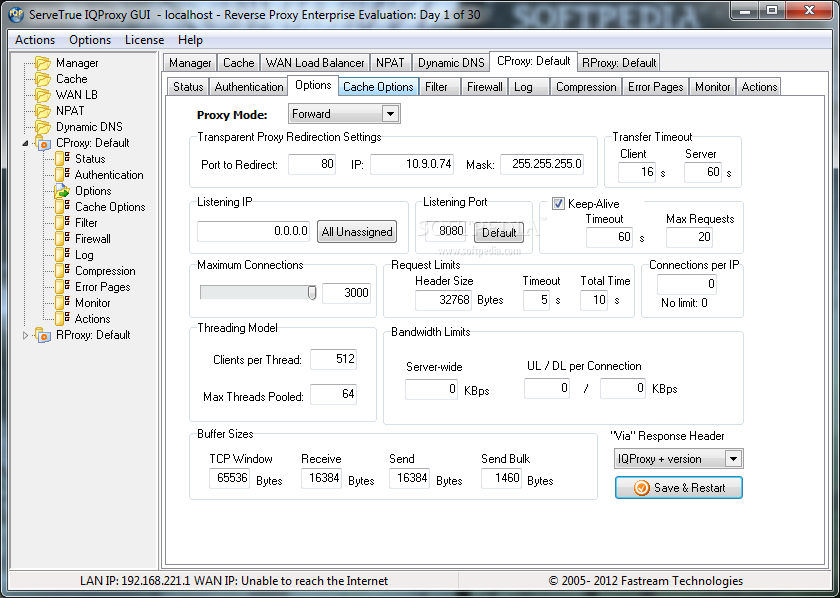Select the Monitor item in the tree

click(x=93, y=303)
